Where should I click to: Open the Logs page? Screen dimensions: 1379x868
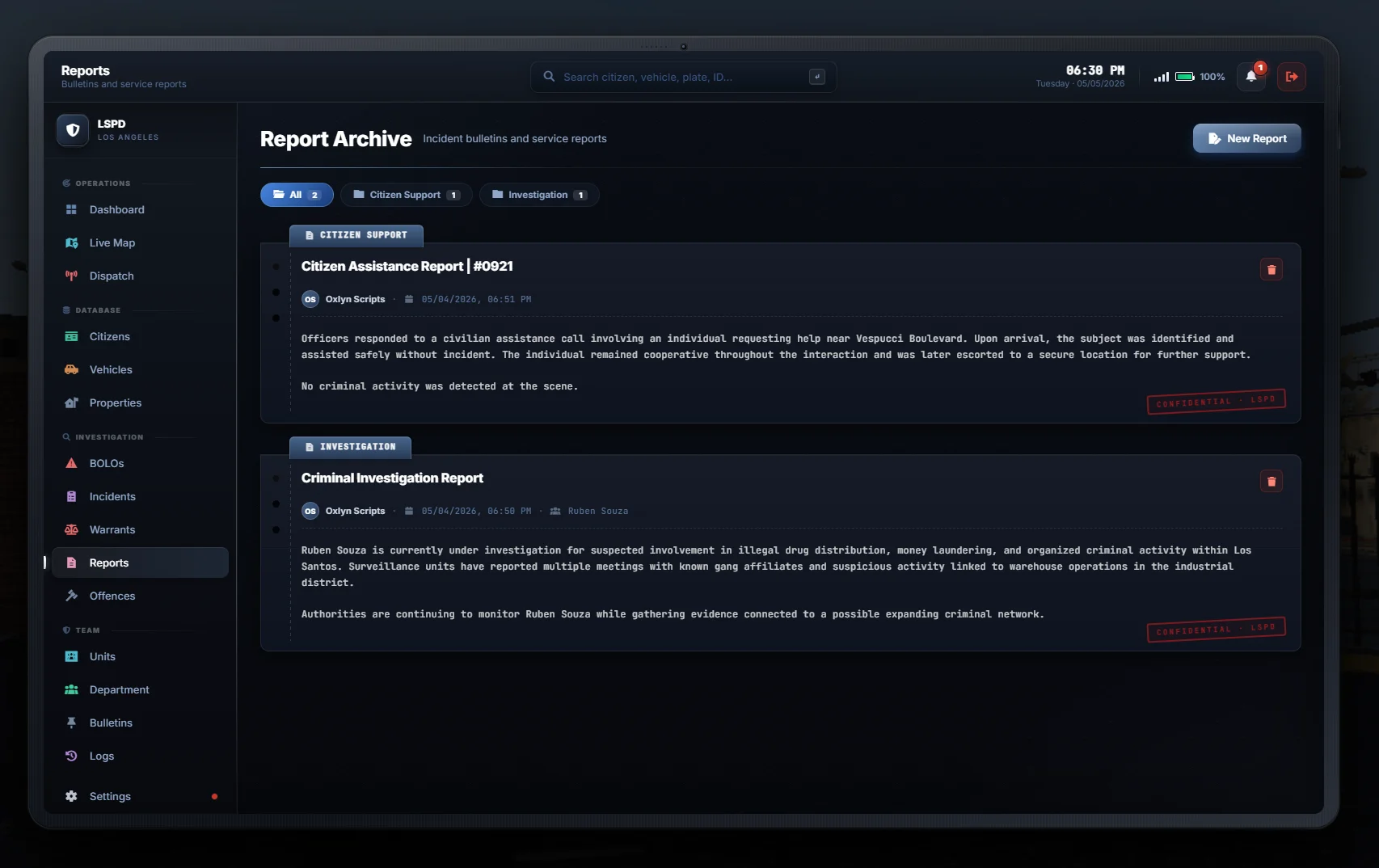(x=140, y=756)
